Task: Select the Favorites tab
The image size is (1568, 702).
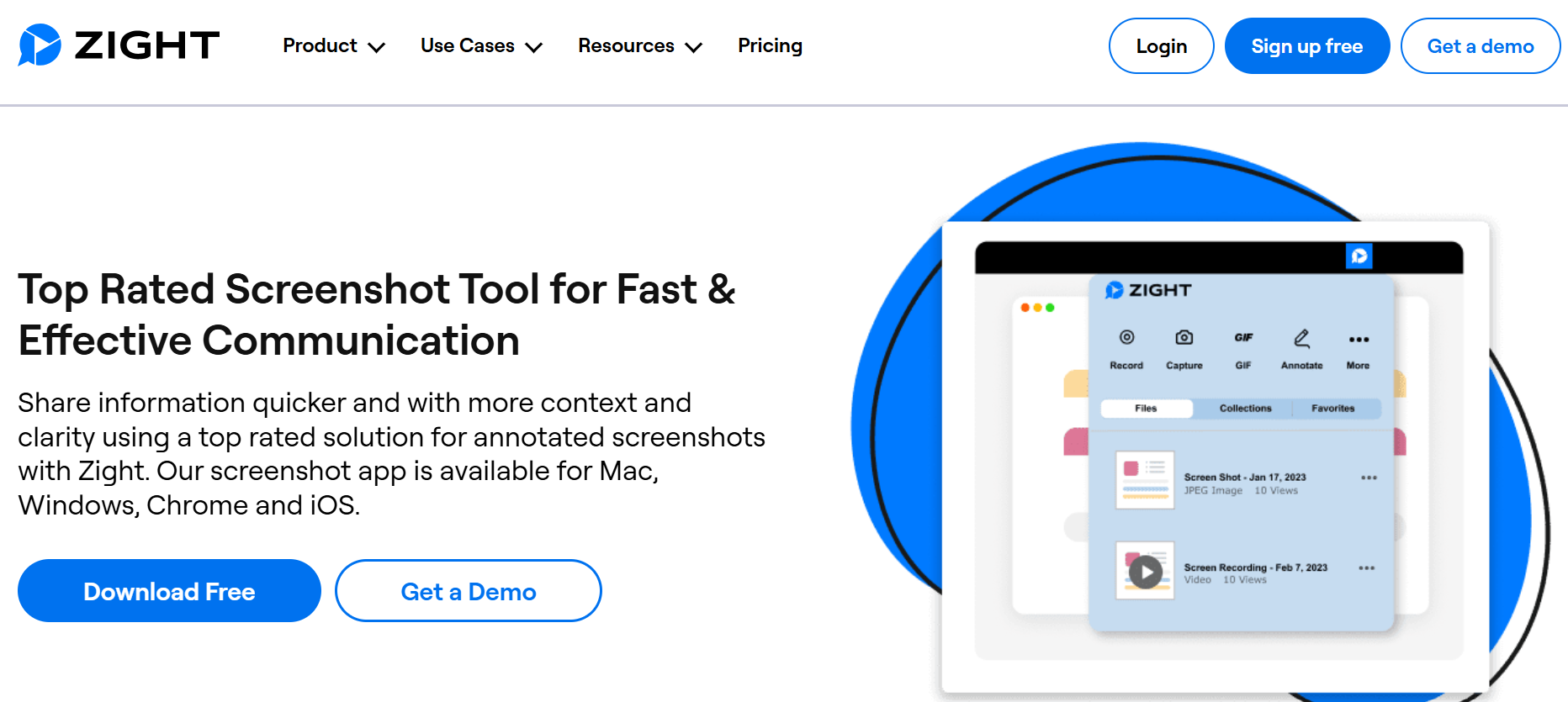Action: point(1333,409)
